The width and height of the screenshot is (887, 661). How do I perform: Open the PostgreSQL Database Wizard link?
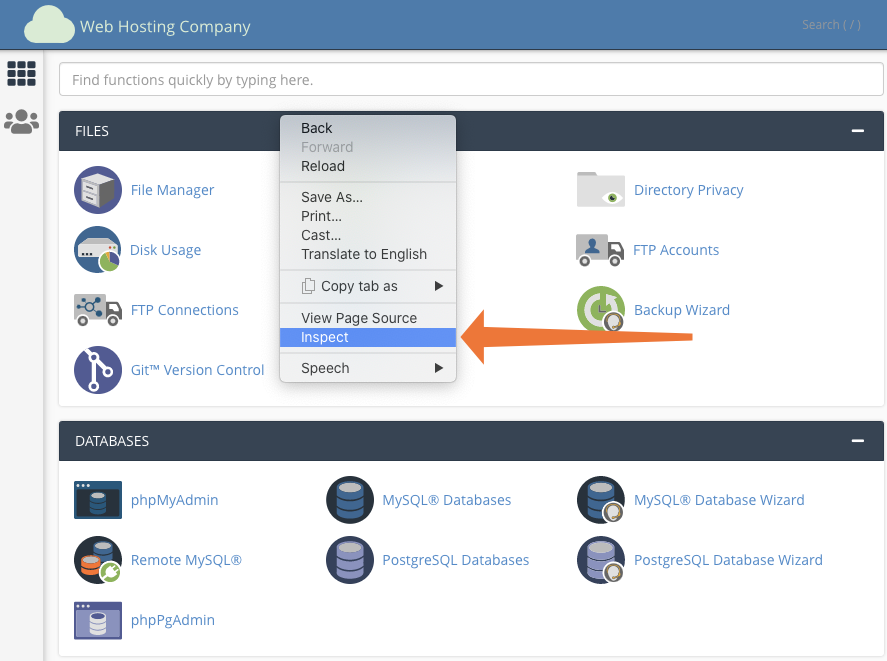click(x=728, y=560)
